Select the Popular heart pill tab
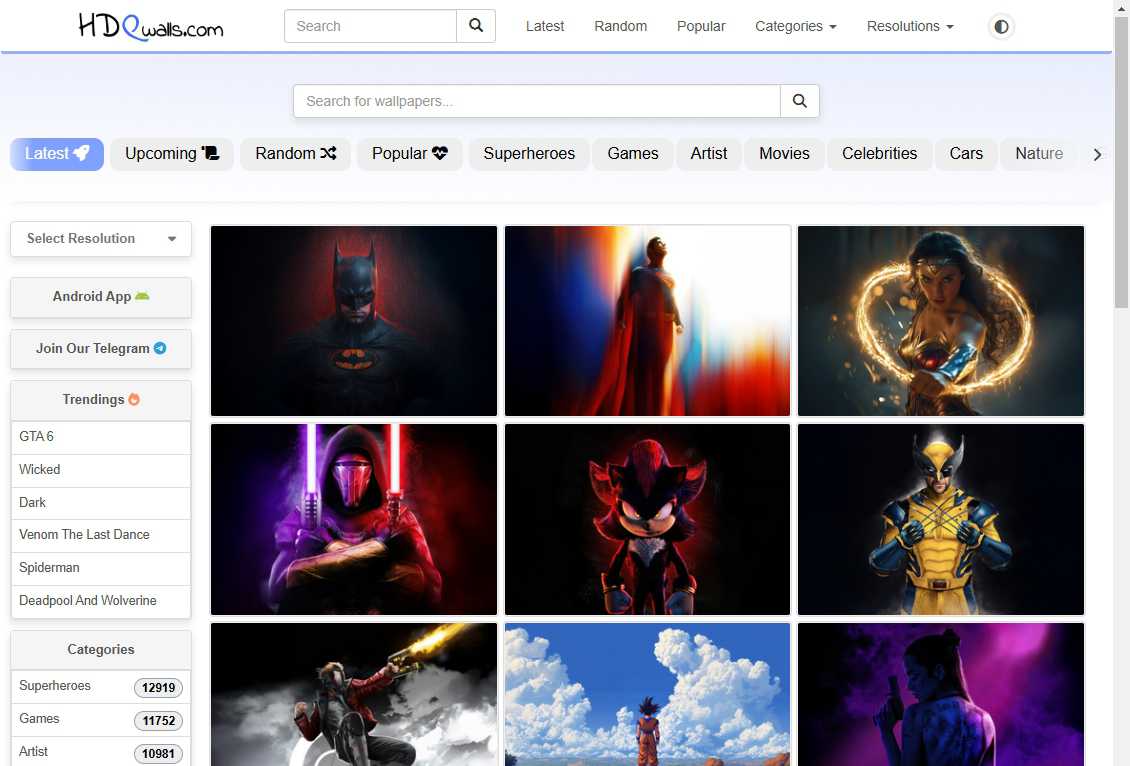The height and width of the screenshot is (766, 1130). [409, 153]
